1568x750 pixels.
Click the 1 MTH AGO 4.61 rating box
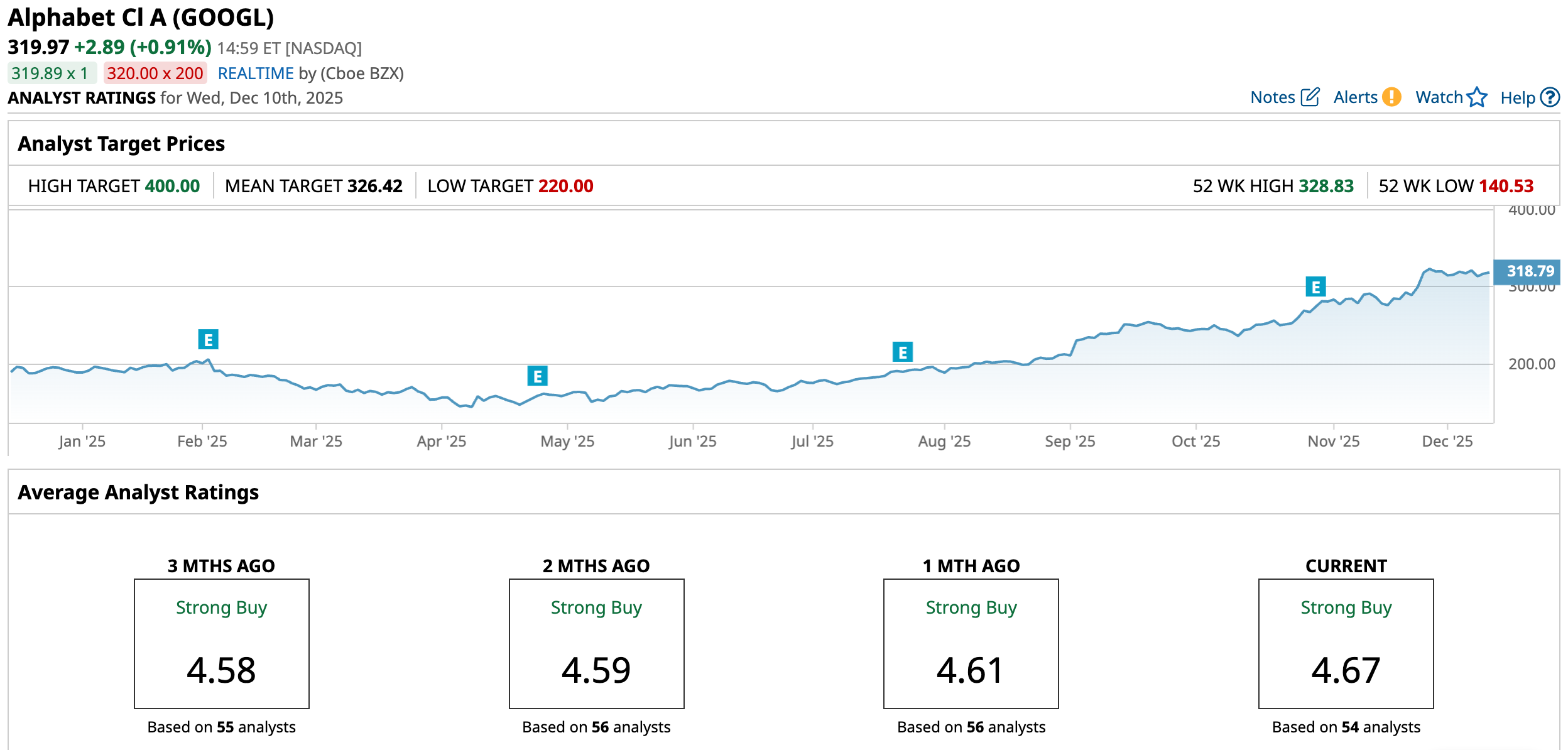(x=971, y=644)
